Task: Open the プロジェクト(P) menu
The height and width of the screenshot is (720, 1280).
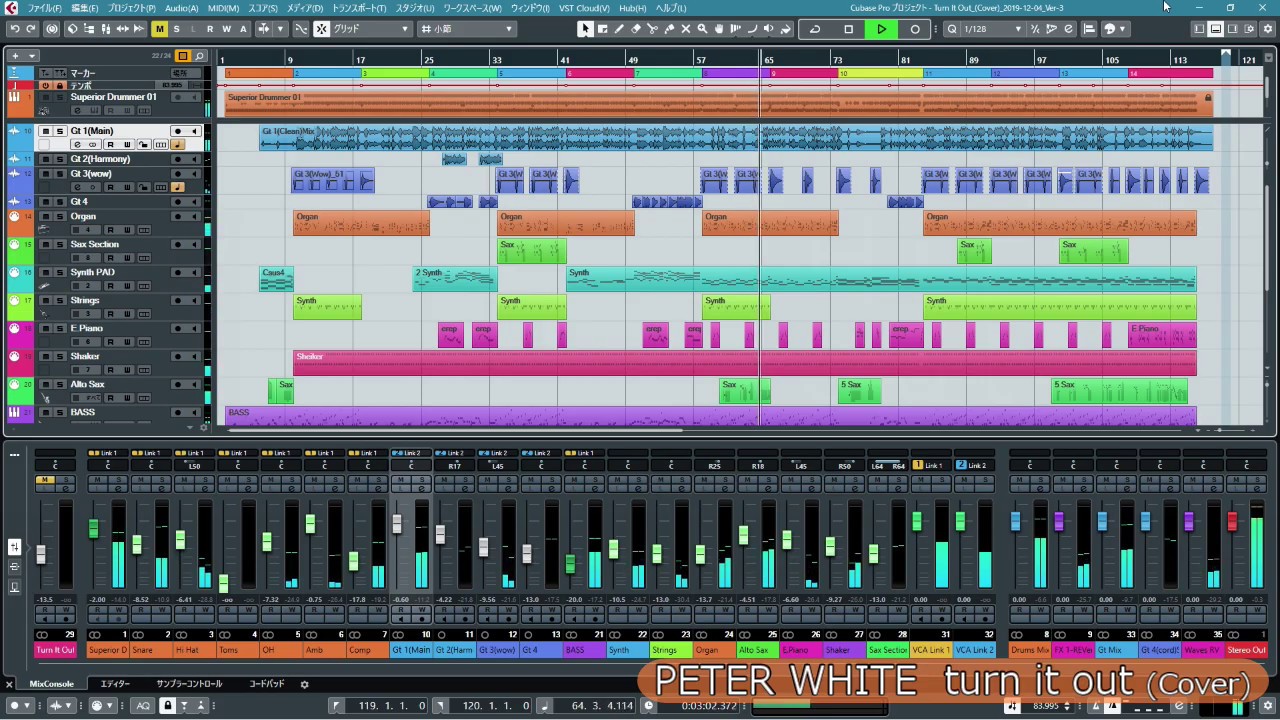Action: 131,8
